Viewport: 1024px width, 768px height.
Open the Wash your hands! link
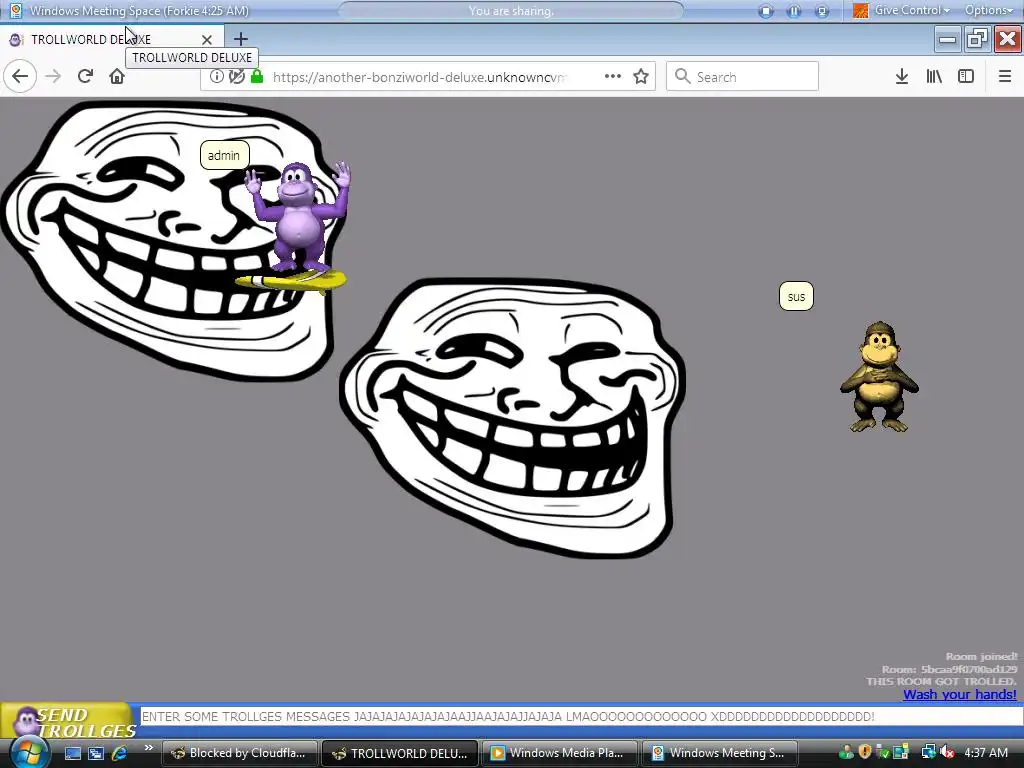click(x=959, y=694)
